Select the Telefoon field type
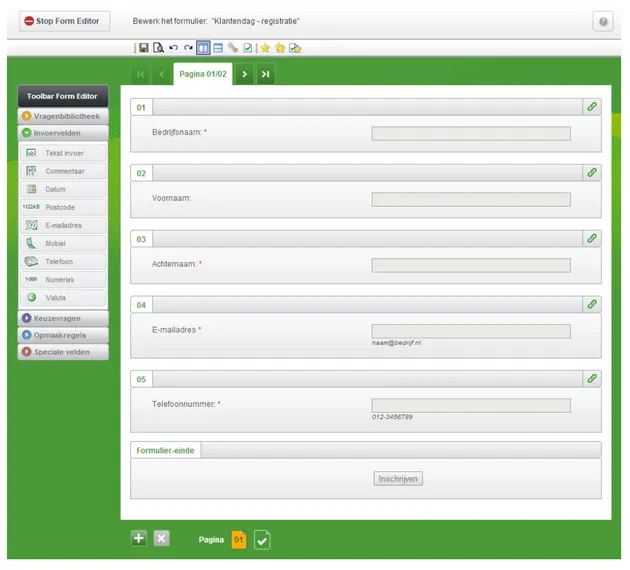The image size is (630, 570). 63,262
